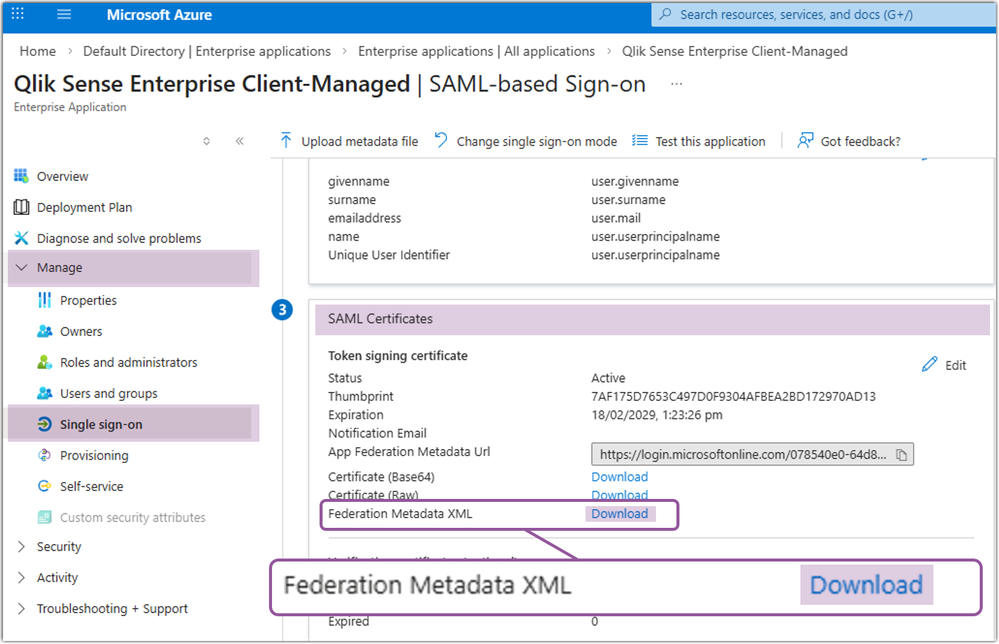
Task: Select the Properties sidebar icon
Action: (x=90, y=300)
